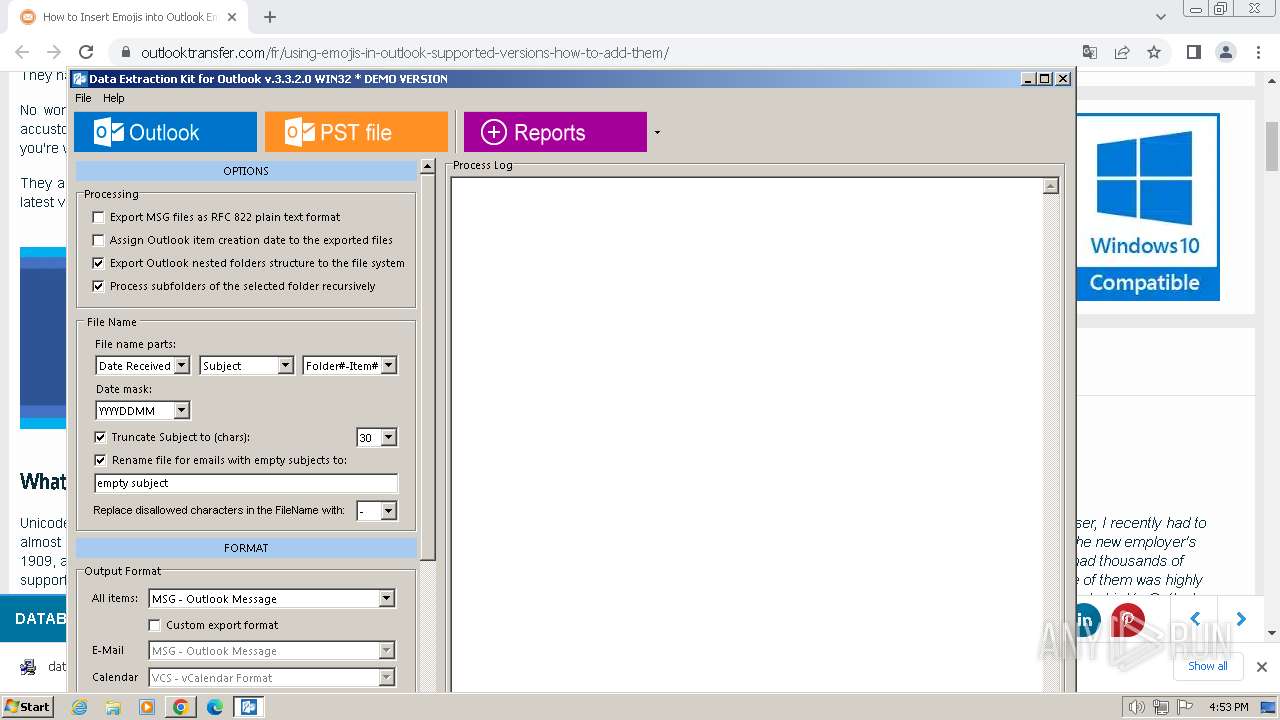Click the volume speaker tray icon
This screenshot has height=720, width=1280.
(1136, 707)
